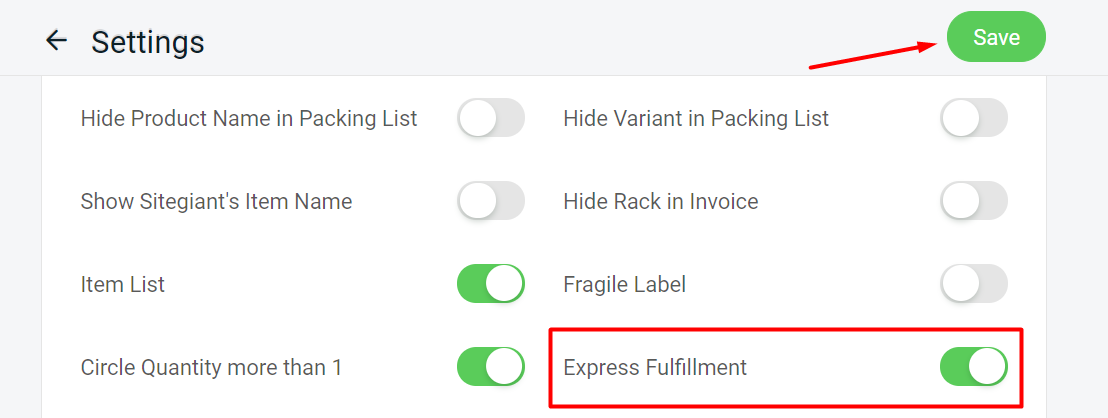
Task: Turn off Circle Quantity more than 1 switch
Action: pyautogui.click(x=491, y=367)
